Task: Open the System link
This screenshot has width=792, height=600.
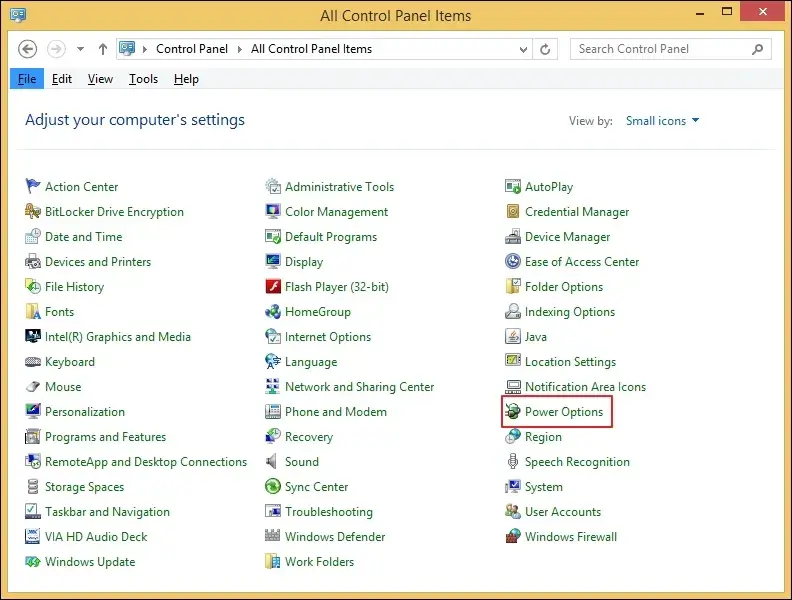Action: (543, 486)
